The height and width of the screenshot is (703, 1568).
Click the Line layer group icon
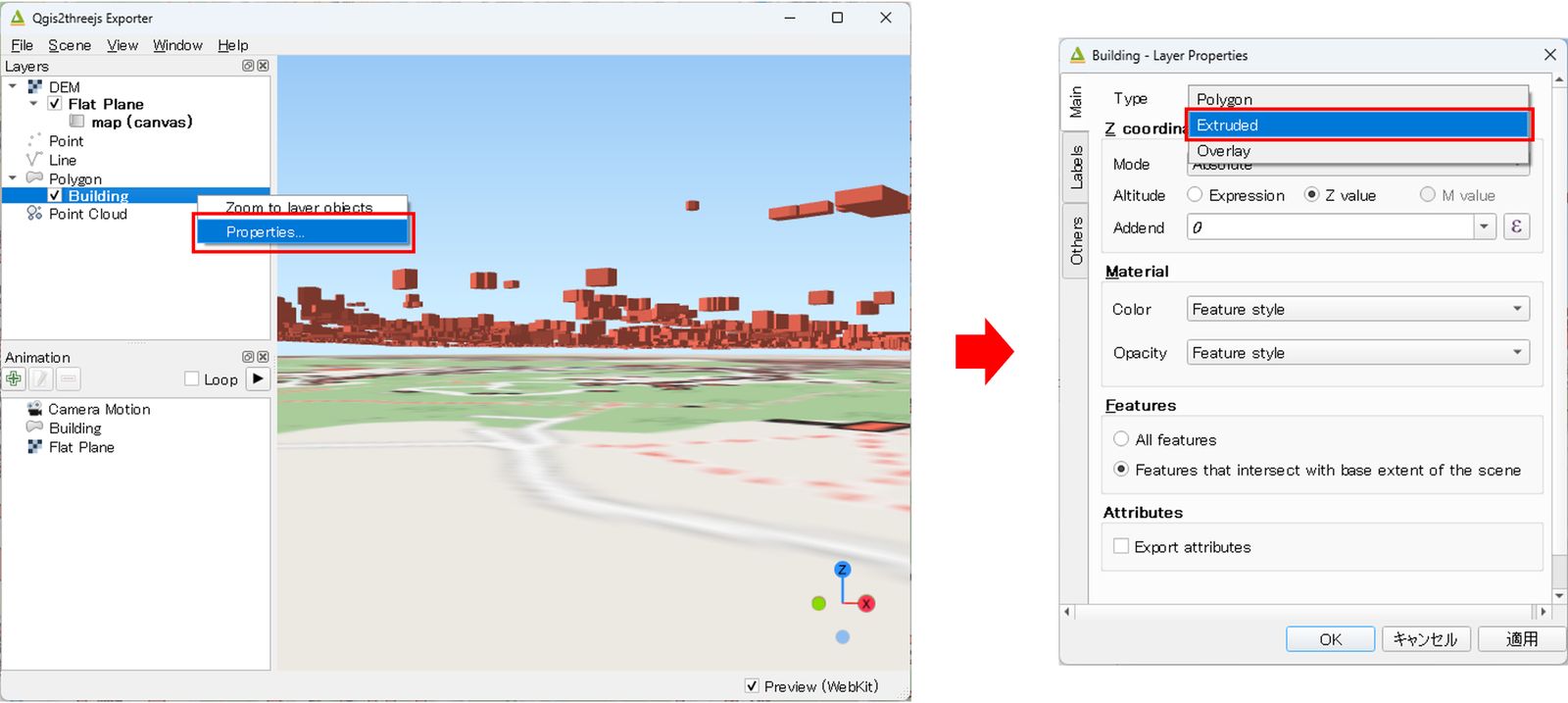(x=35, y=159)
